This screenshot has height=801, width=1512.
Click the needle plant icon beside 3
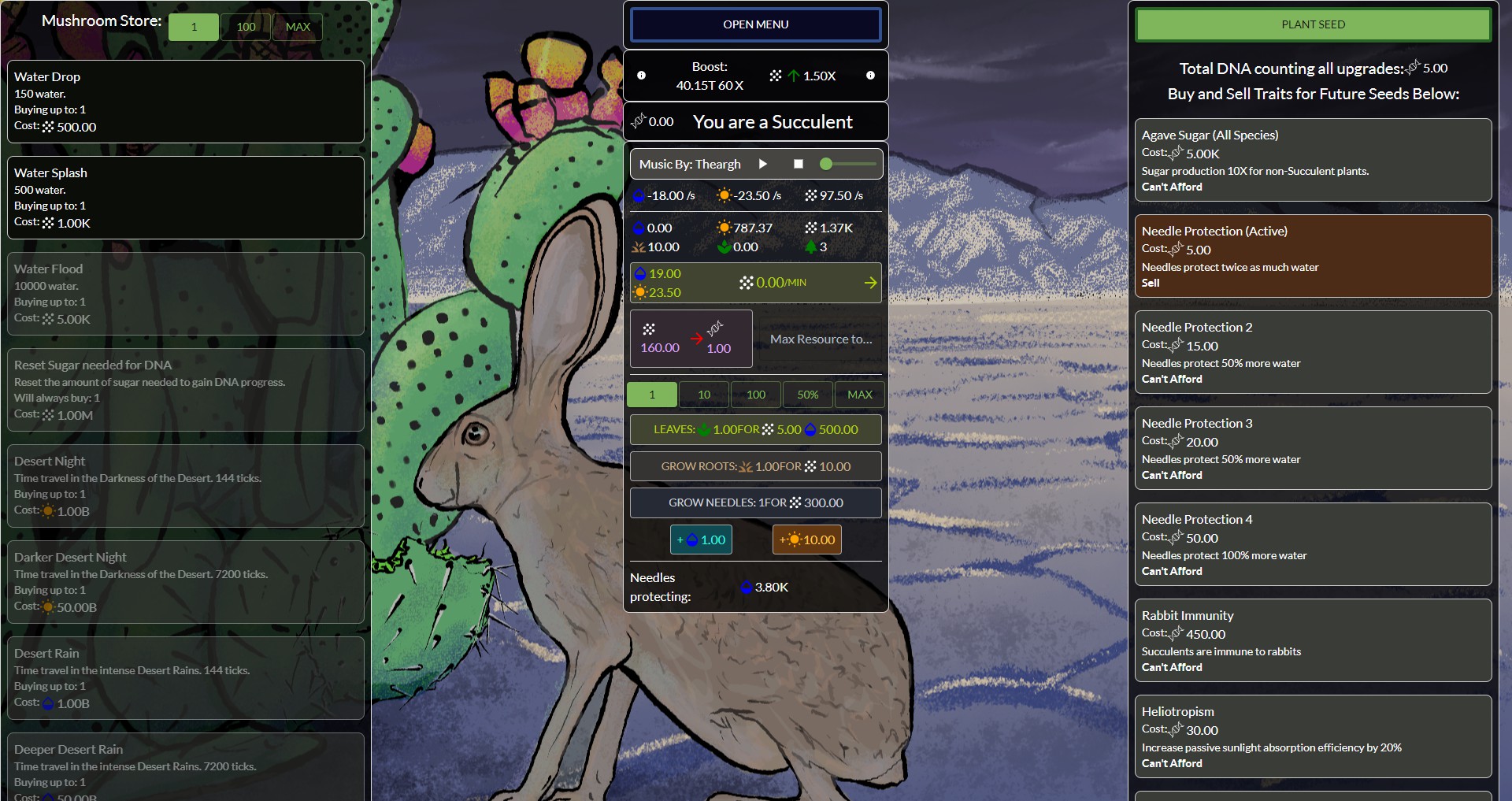(x=811, y=247)
